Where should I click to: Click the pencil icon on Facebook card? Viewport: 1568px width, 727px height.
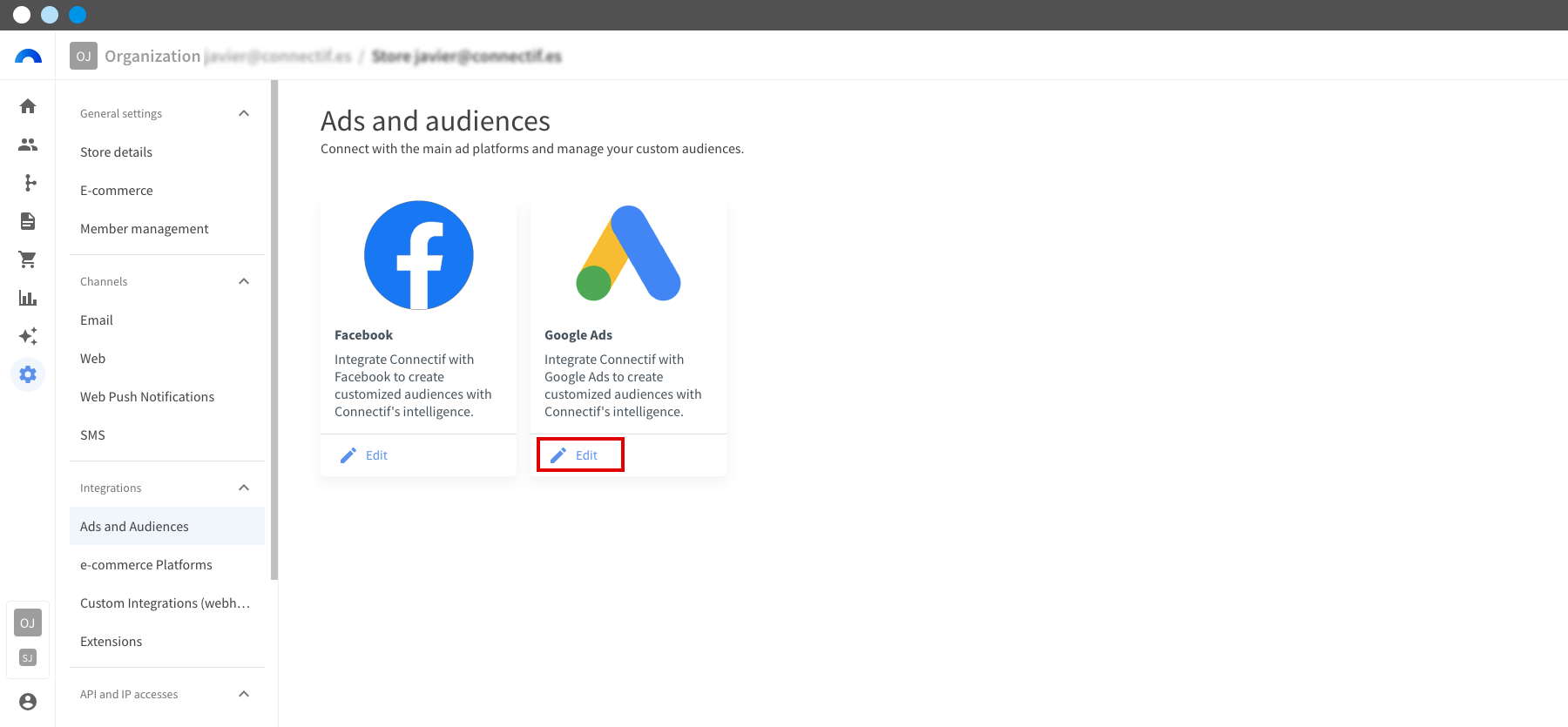(x=348, y=455)
